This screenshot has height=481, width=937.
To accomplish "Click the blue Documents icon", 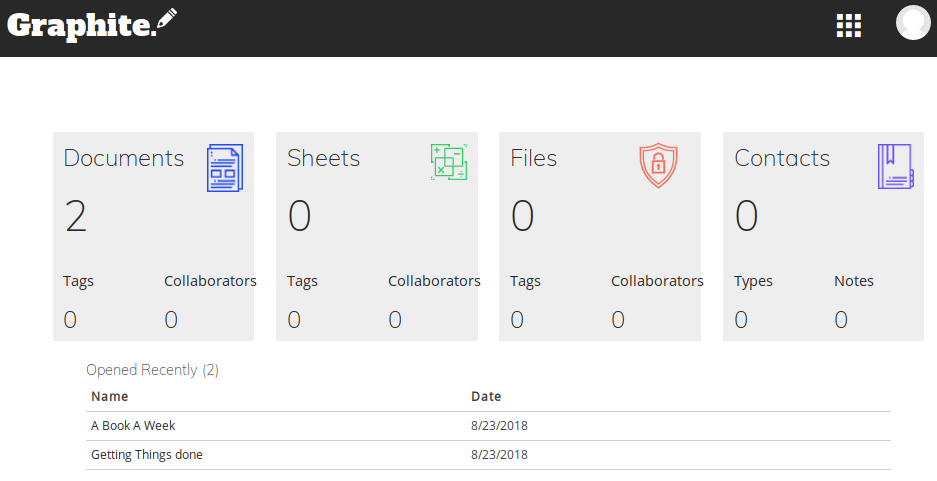I will [x=225, y=168].
